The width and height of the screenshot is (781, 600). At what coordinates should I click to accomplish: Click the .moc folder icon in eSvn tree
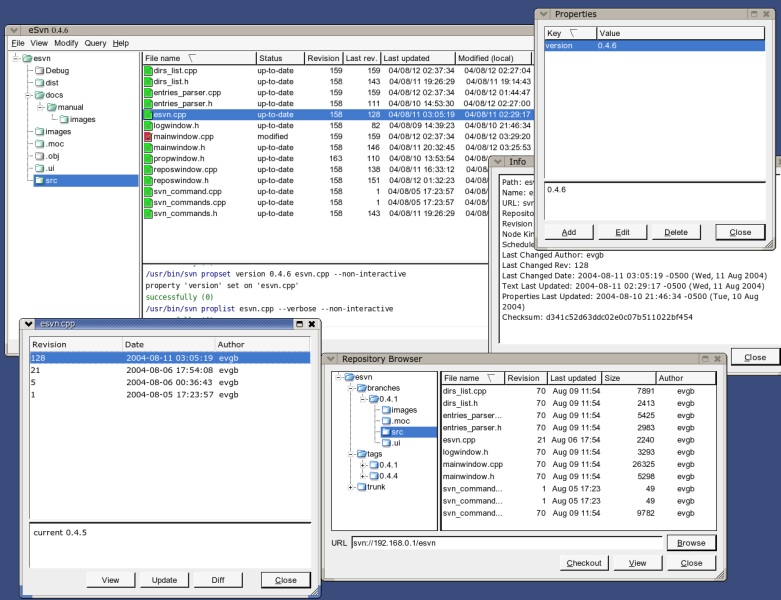[x=39, y=144]
